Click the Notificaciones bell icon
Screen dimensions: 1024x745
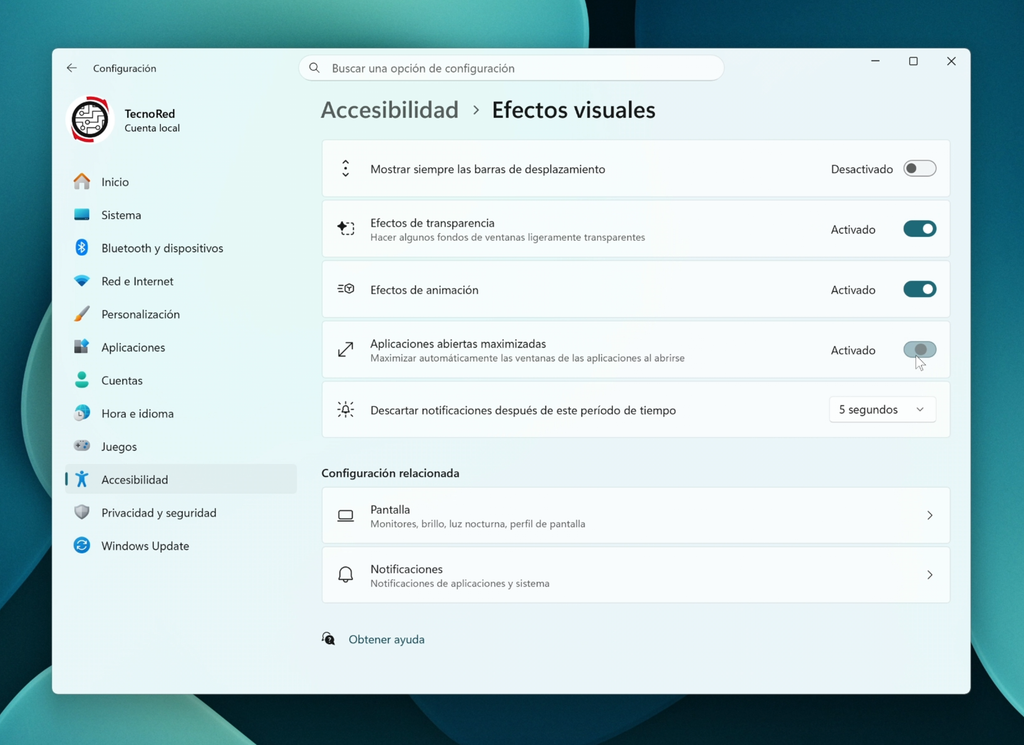[345, 575]
